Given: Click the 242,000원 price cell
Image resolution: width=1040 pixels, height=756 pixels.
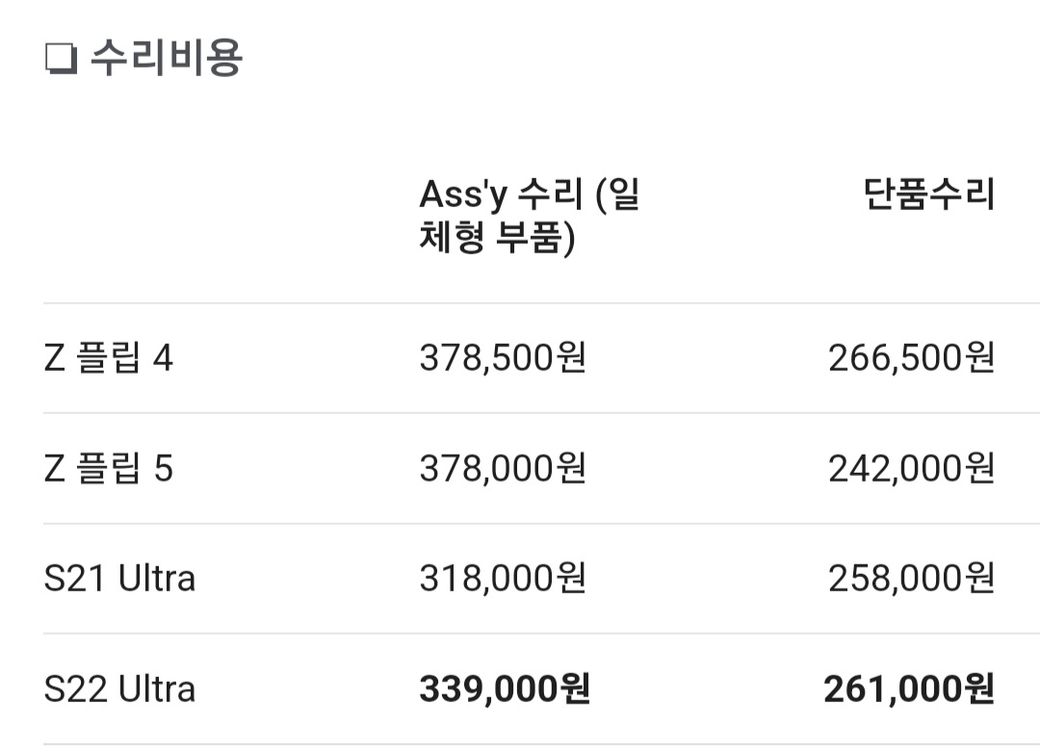Looking at the screenshot, I should (911, 468).
